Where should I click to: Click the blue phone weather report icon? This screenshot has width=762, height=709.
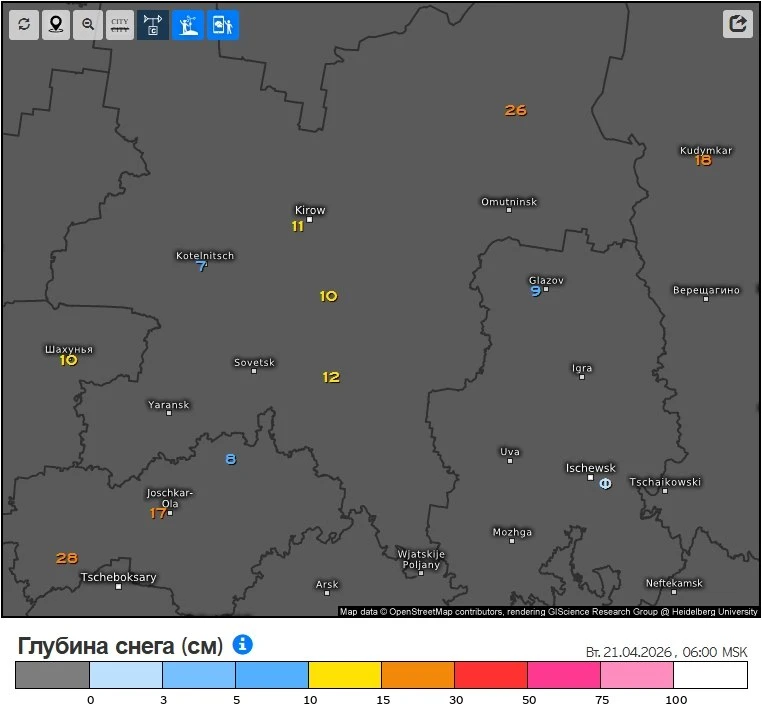pyautogui.click(x=223, y=24)
